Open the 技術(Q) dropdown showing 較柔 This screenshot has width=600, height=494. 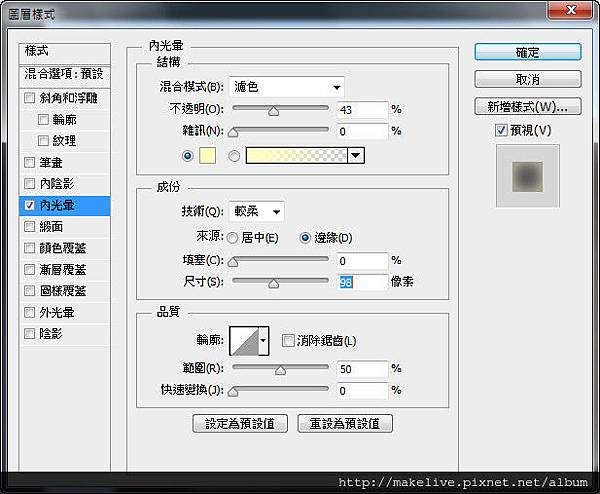coord(257,211)
